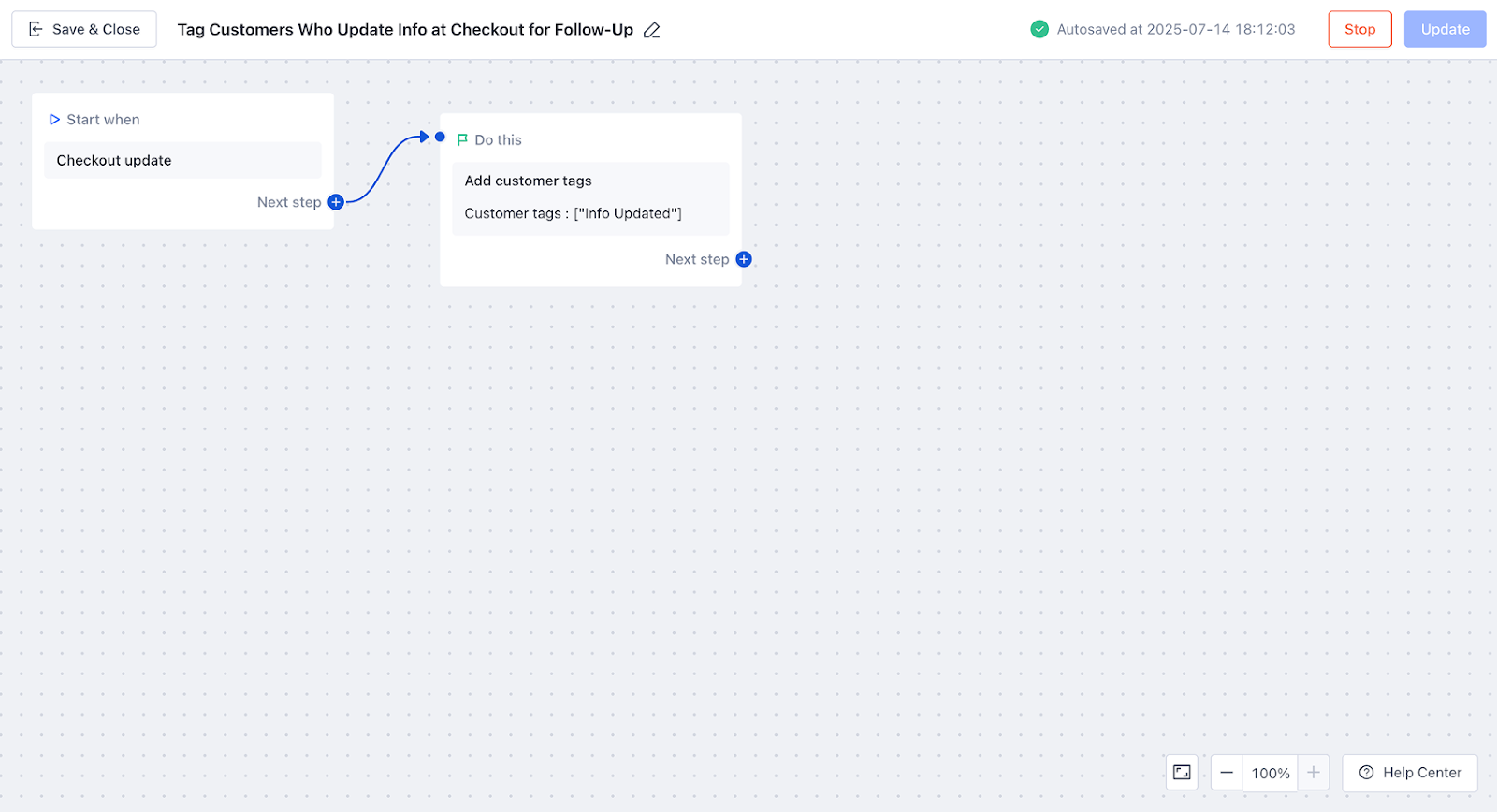
Task: Stop the running workflow
Action: click(x=1359, y=29)
